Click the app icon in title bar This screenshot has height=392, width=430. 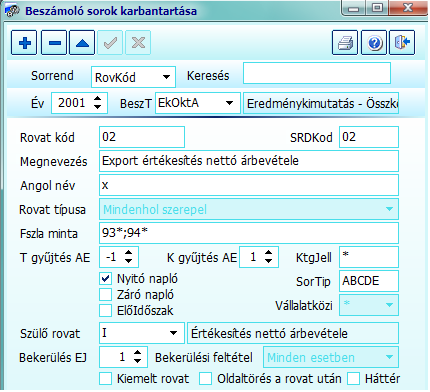click(x=12, y=11)
